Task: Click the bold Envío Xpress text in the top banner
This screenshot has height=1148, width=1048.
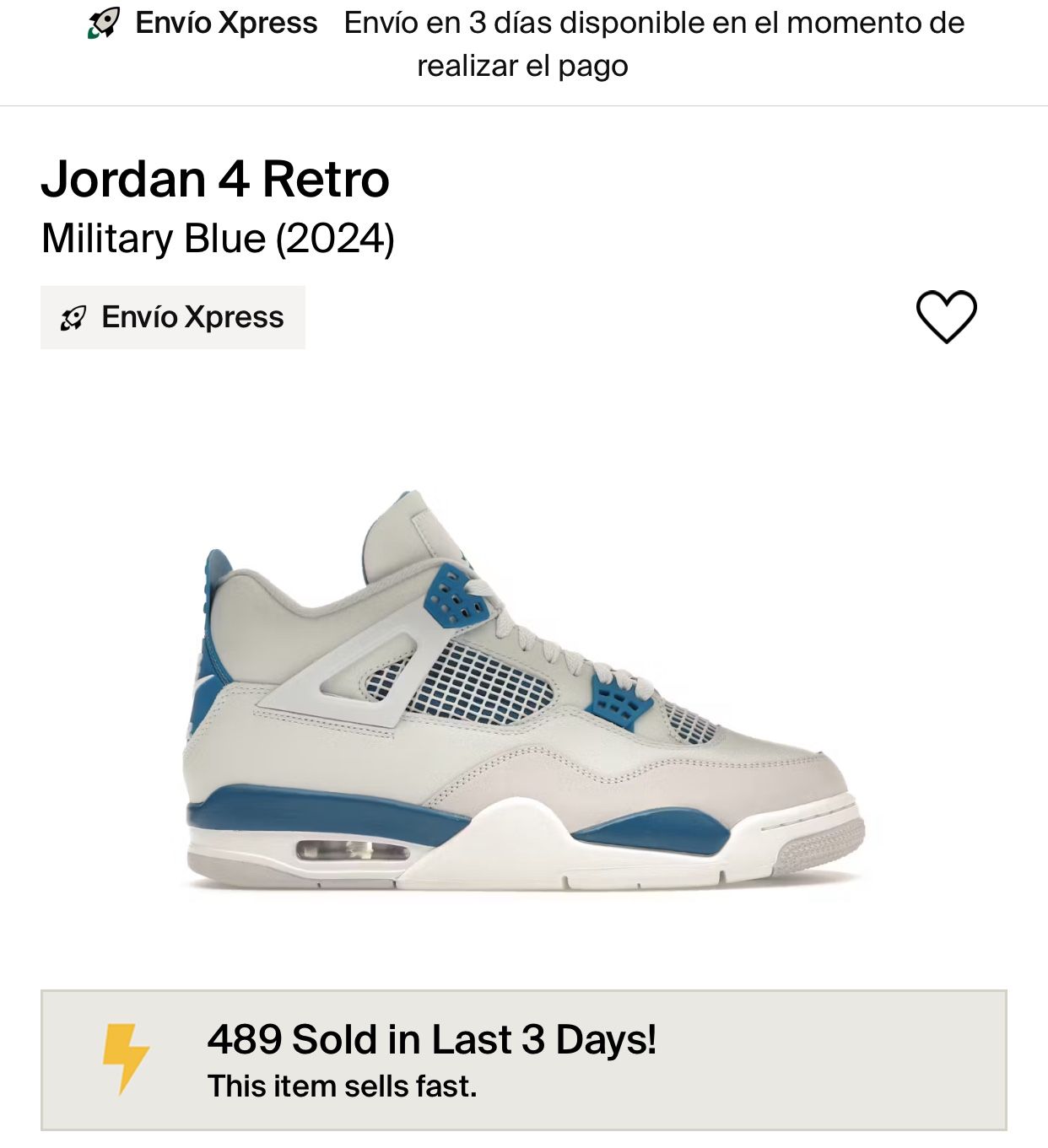Action: point(226,23)
